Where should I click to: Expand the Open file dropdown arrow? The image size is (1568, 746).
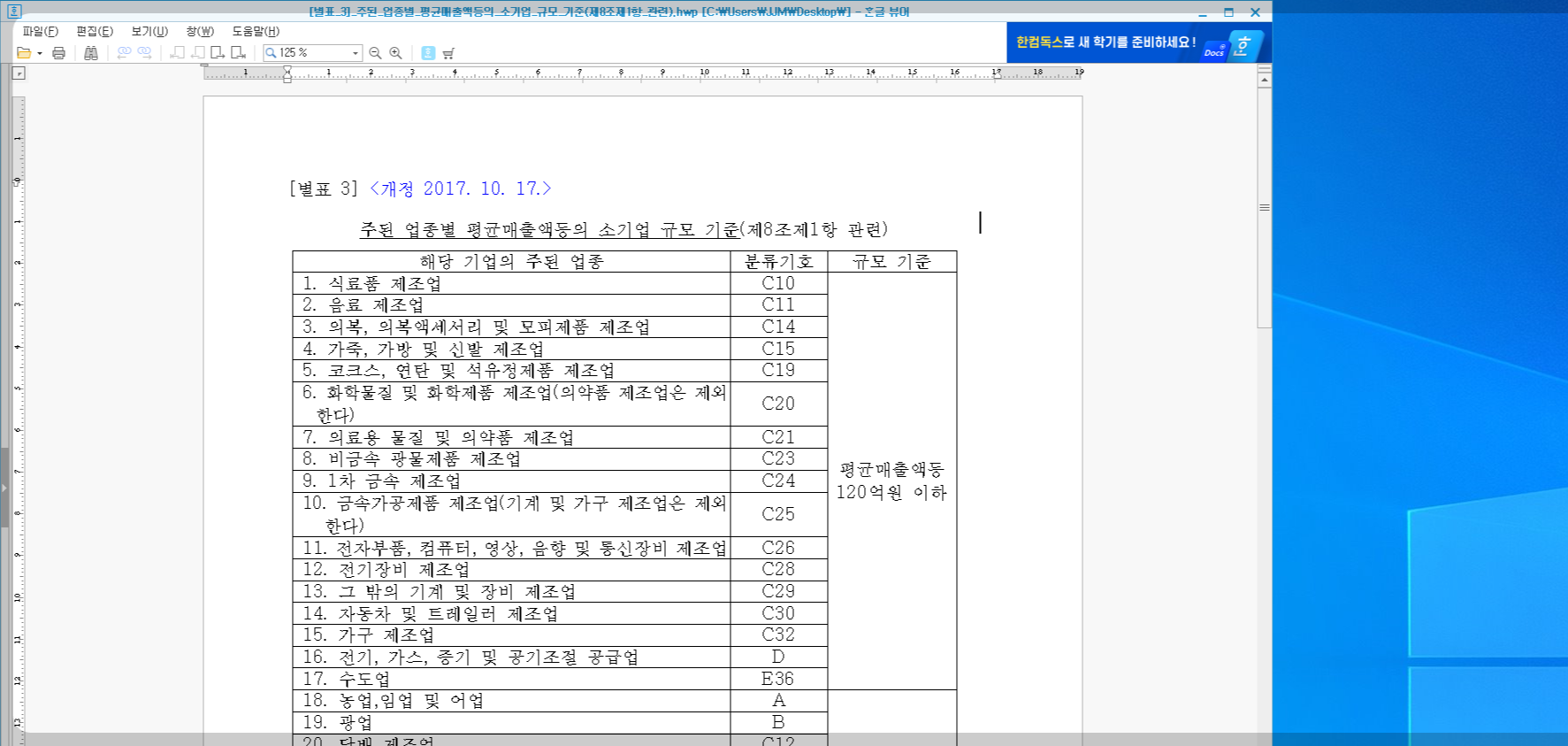(x=40, y=53)
